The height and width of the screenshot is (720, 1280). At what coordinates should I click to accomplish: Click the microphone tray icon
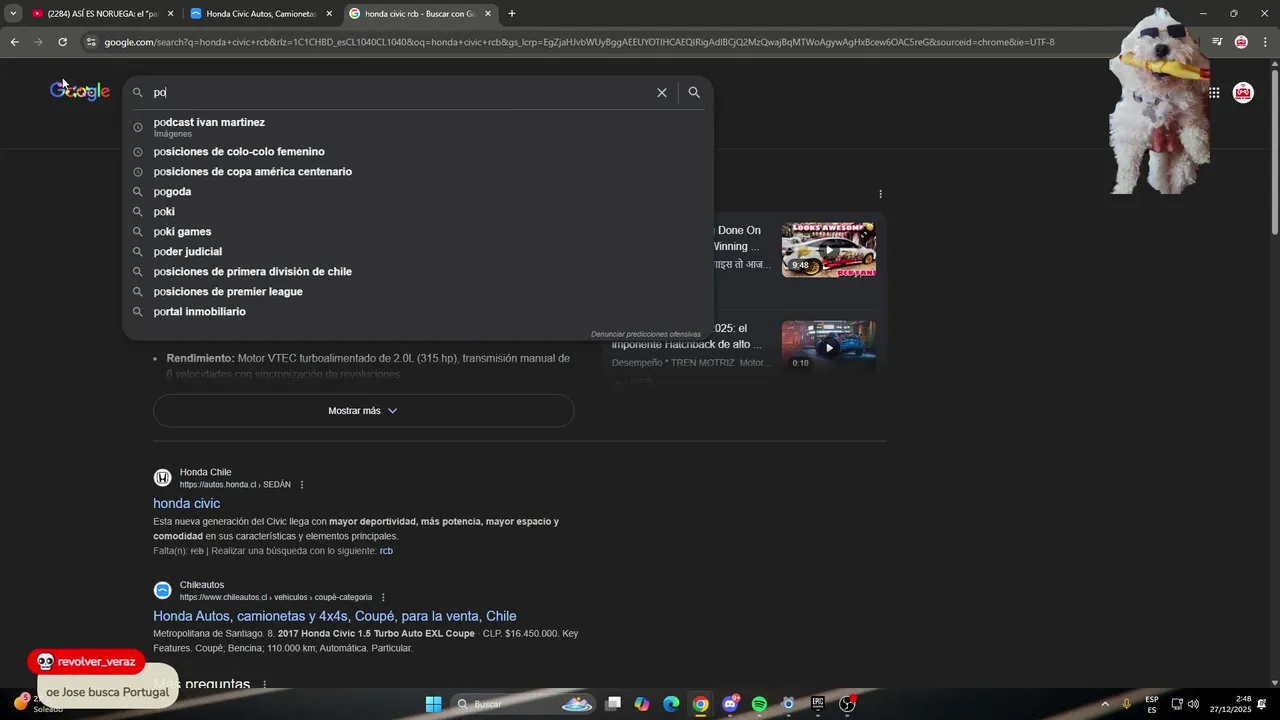coord(1127,704)
